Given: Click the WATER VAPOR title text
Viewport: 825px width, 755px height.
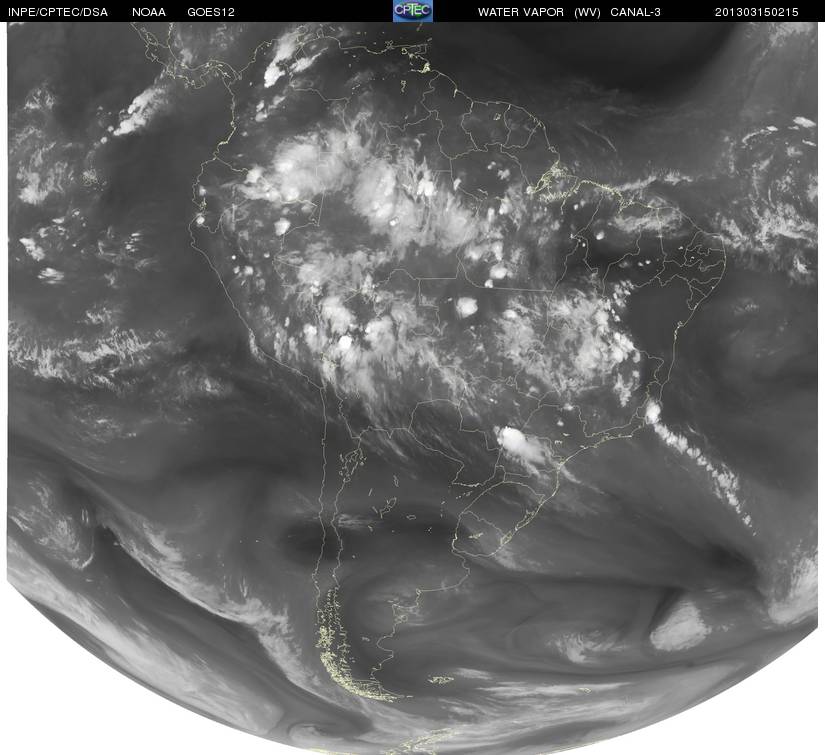Looking at the screenshot, I should tap(521, 12).
